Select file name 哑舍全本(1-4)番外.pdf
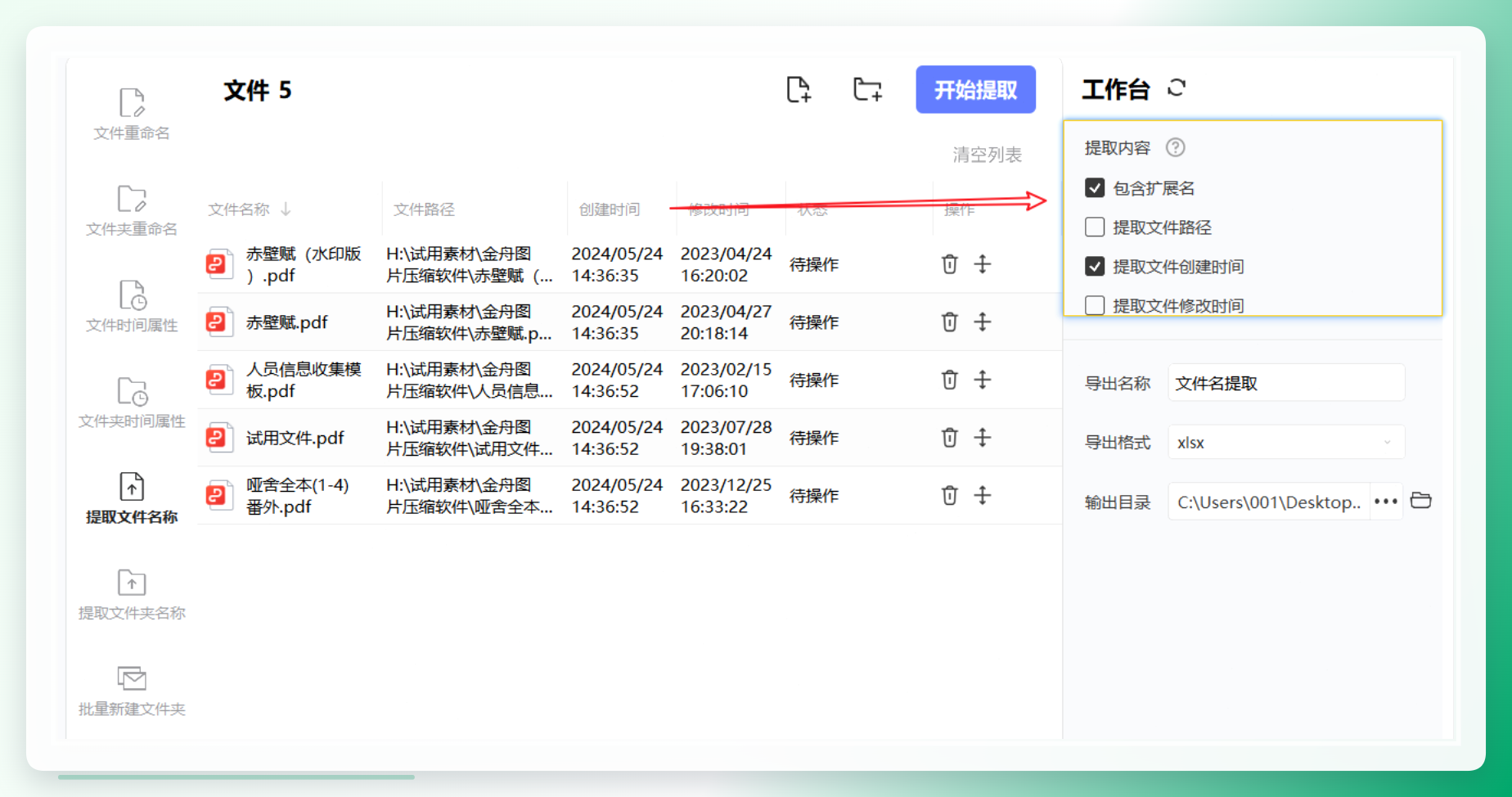Image resolution: width=1512 pixels, height=797 pixels. click(298, 495)
